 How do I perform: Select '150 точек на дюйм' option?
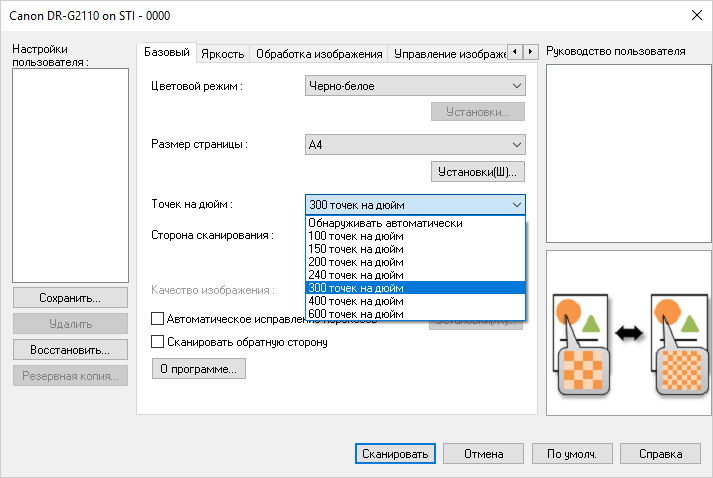coord(356,249)
